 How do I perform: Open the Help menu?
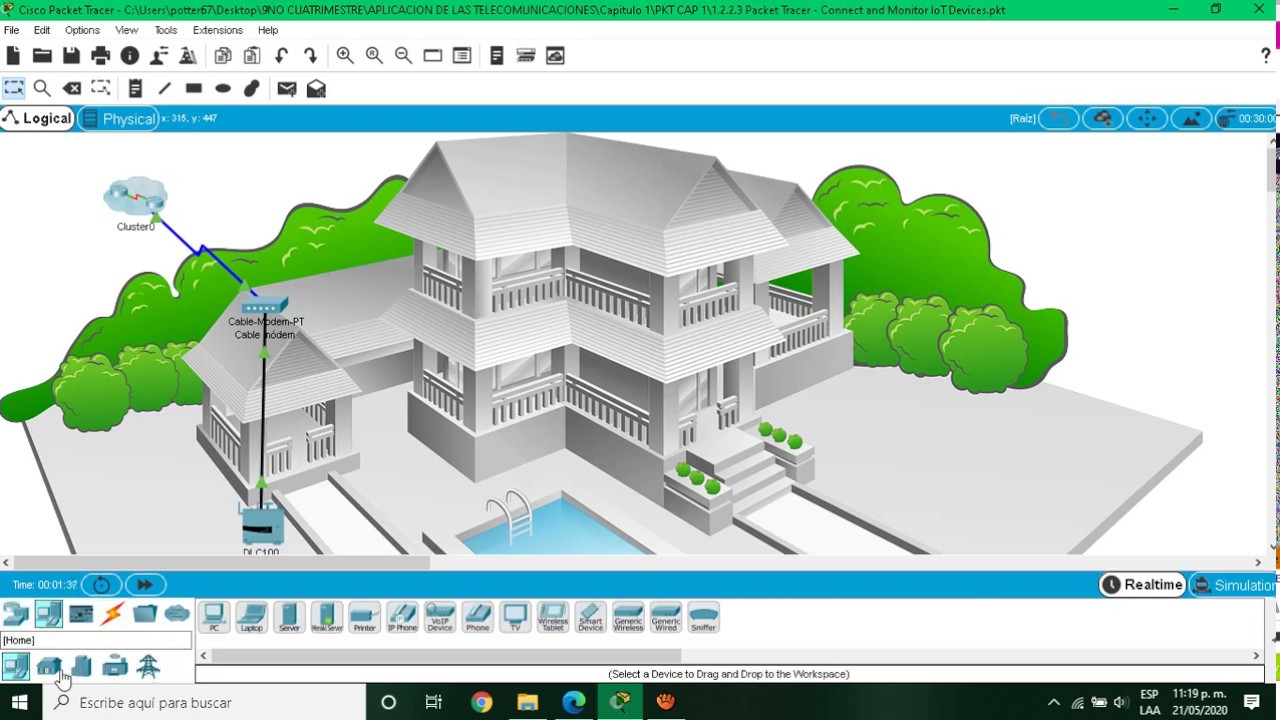click(x=268, y=30)
